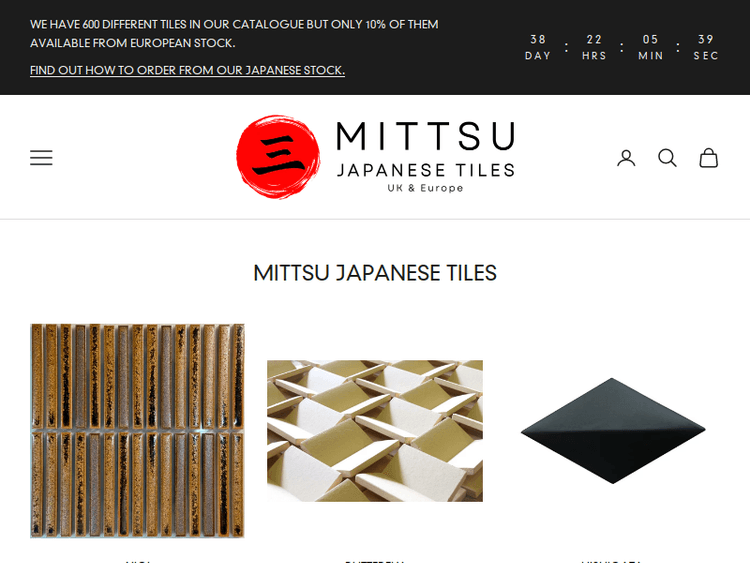Click the countdown hours value

point(594,39)
